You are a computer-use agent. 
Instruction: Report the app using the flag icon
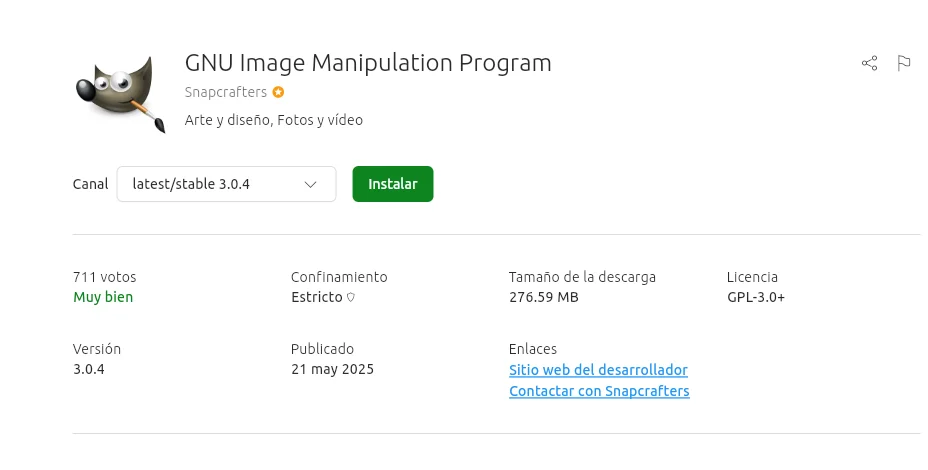pyautogui.click(x=904, y=63)
